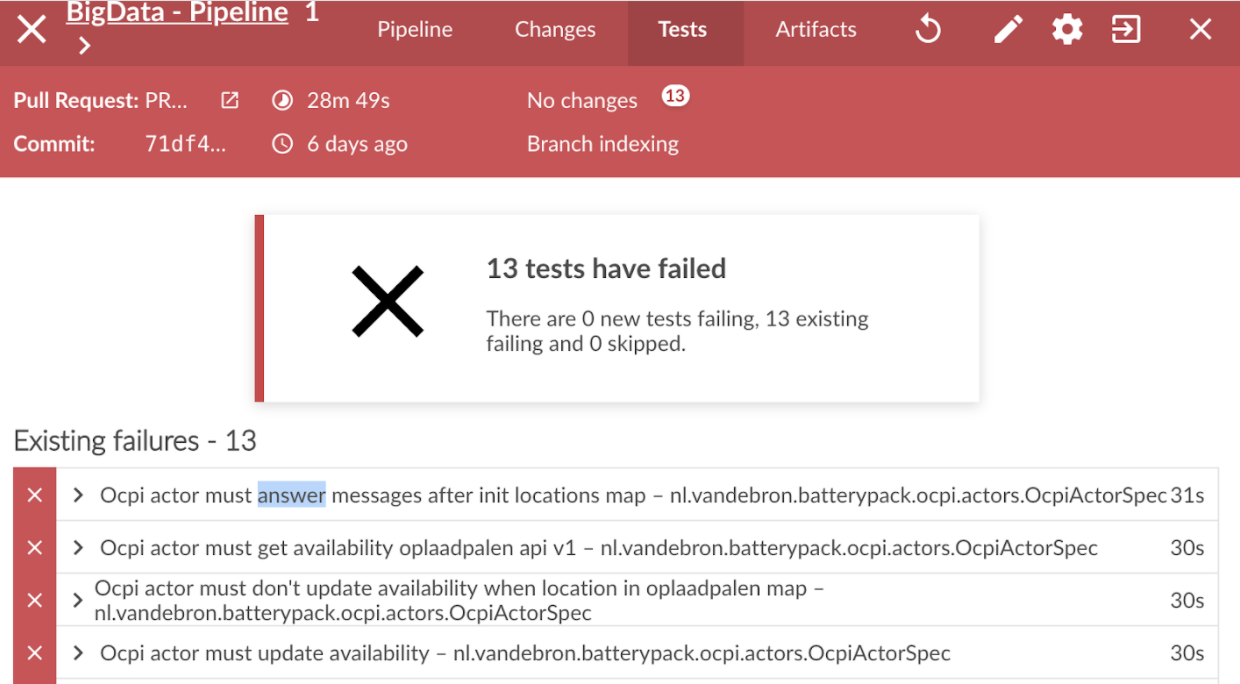This screenshot has width=1240, height=684.
Task: Open pipeline configuration gear icon
Action: (x=1067, y=30)
